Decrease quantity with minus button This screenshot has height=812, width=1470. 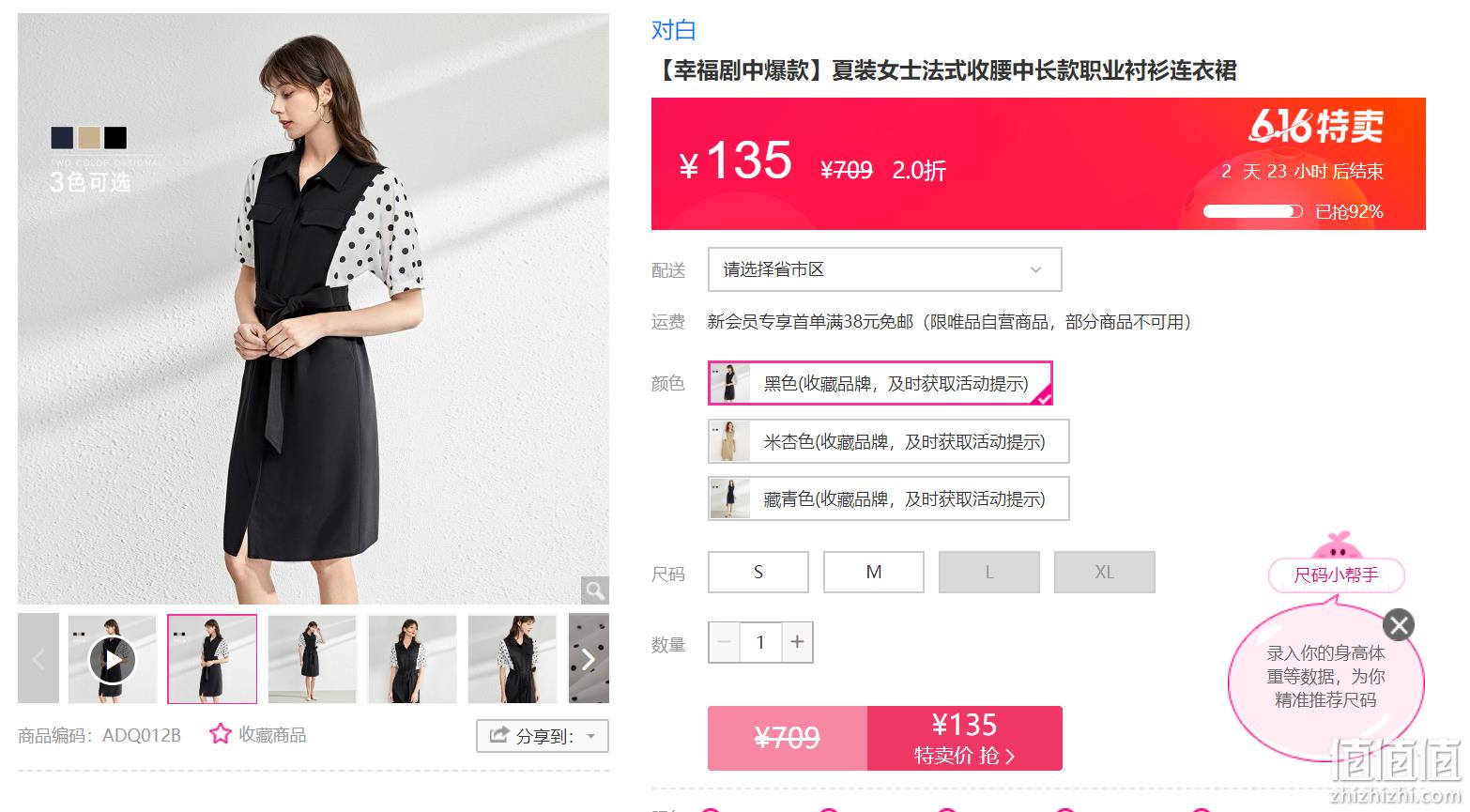click(724, 642)
